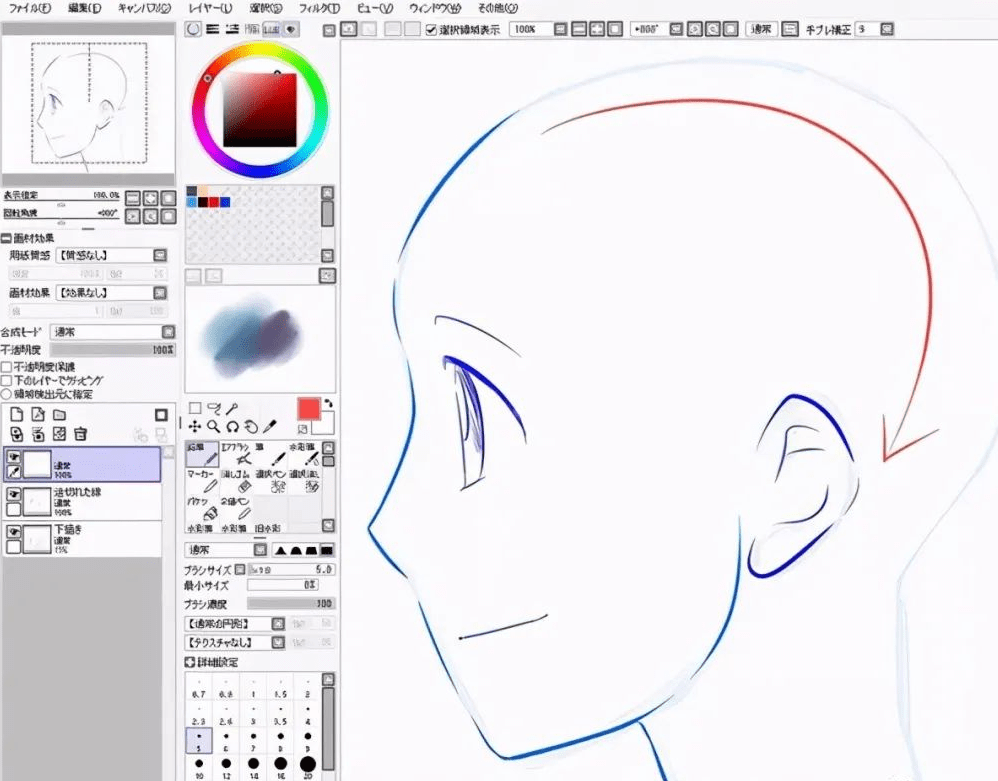Select the Pencil brush tool
The image size is (998, 781).
(203, 458)
